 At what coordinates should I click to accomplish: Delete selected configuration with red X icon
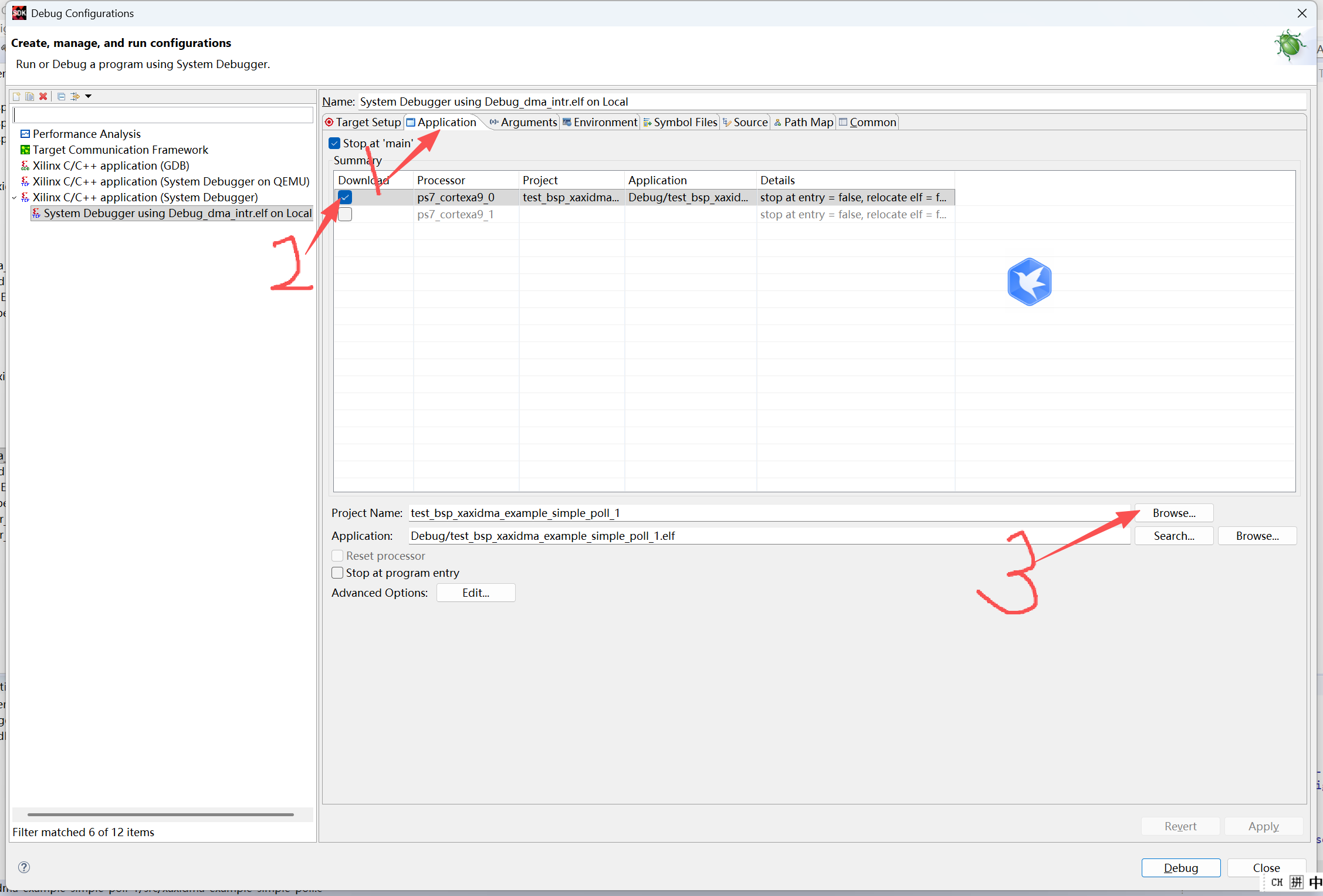[x=43, y=96]
